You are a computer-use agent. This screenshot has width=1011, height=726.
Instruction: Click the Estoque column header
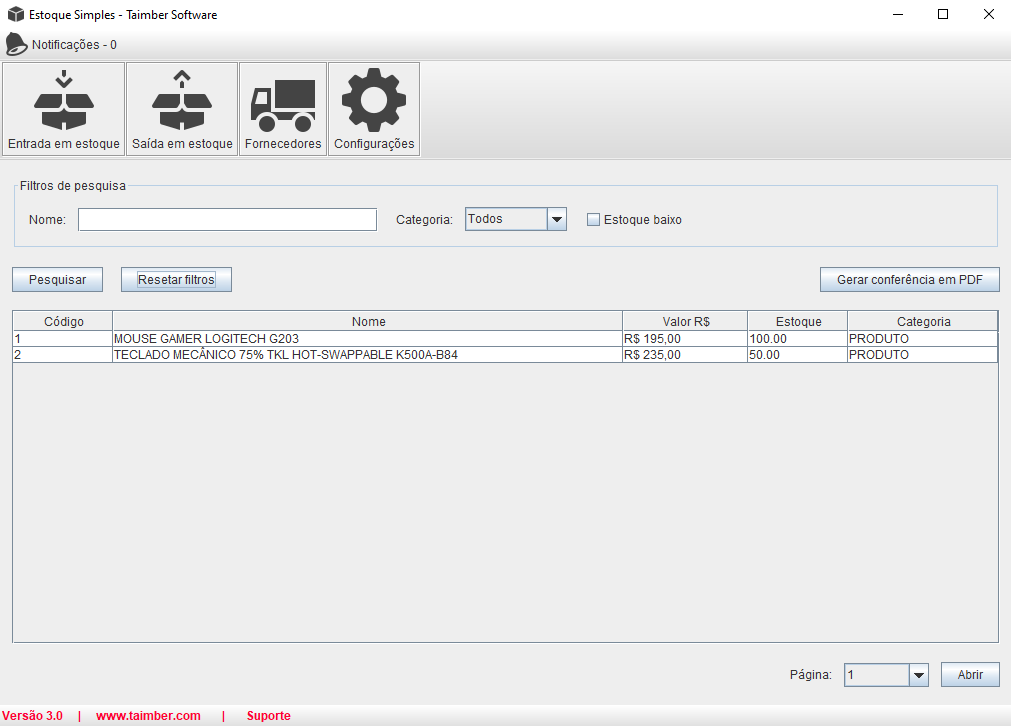coord(798,321)
